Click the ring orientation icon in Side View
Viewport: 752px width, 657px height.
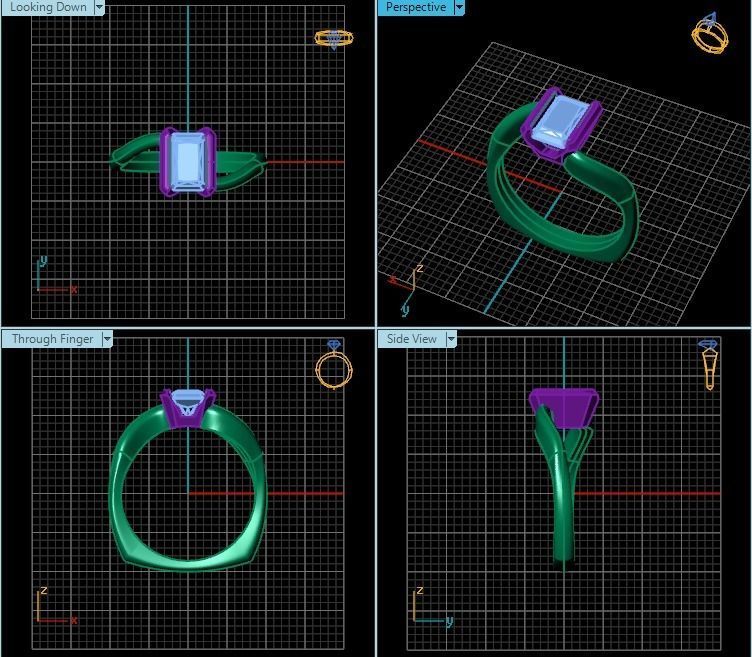pyautogui.click(x=709, y=364)
